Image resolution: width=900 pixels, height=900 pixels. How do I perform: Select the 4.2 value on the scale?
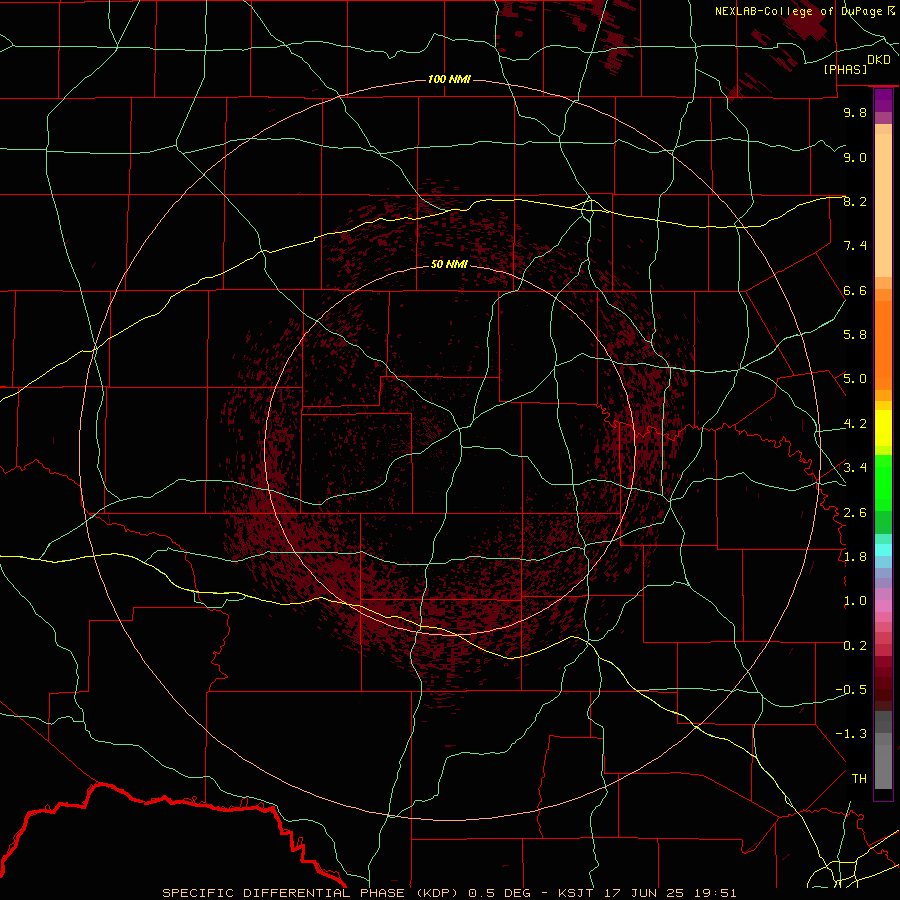coord(855,424)
